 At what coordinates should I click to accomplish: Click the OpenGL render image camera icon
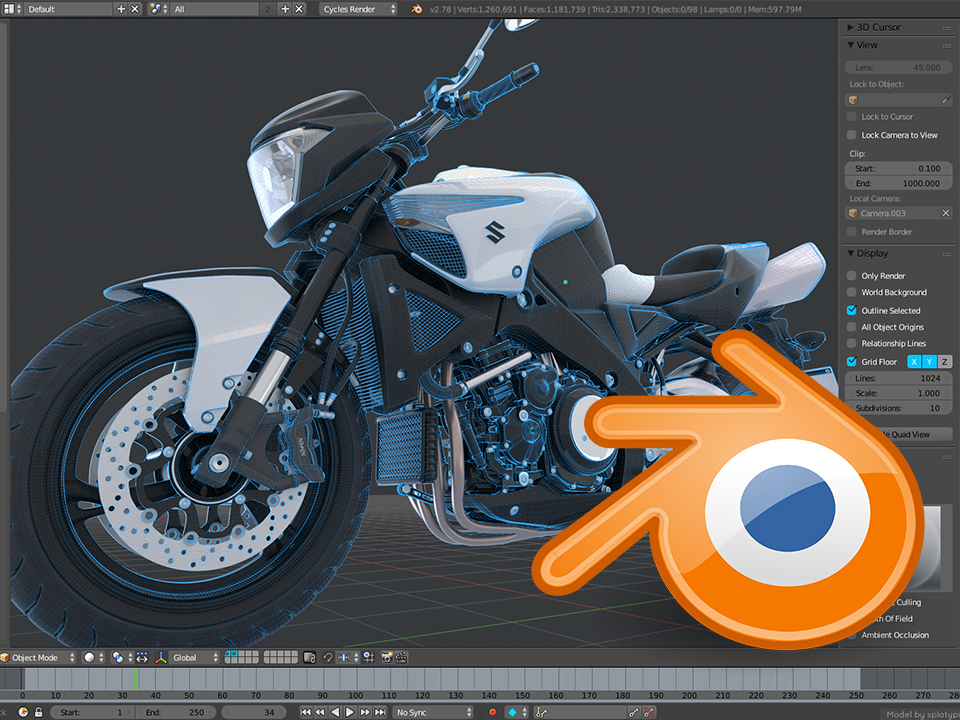tap(387, 658)
